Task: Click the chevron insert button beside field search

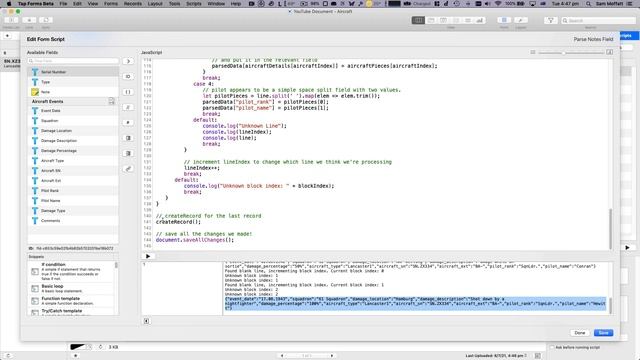Action: pyautogui.click(x=128, y=61)
